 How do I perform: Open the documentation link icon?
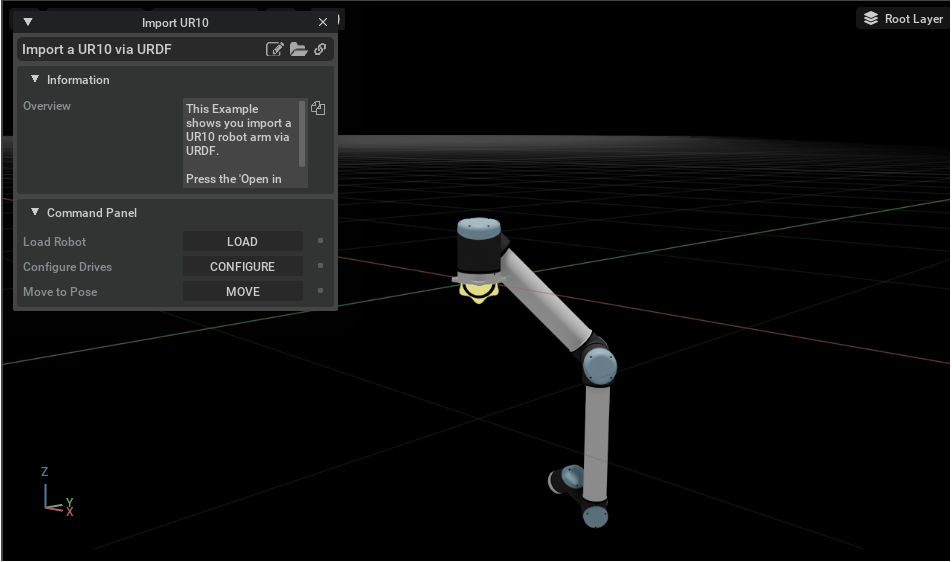[320, 49]
